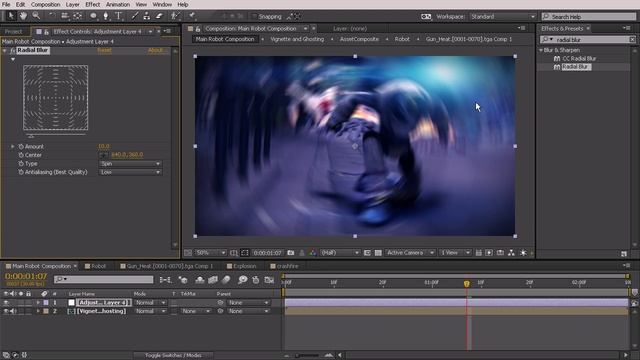Toggle the Radial Blur fx switch

coord(13,50)
